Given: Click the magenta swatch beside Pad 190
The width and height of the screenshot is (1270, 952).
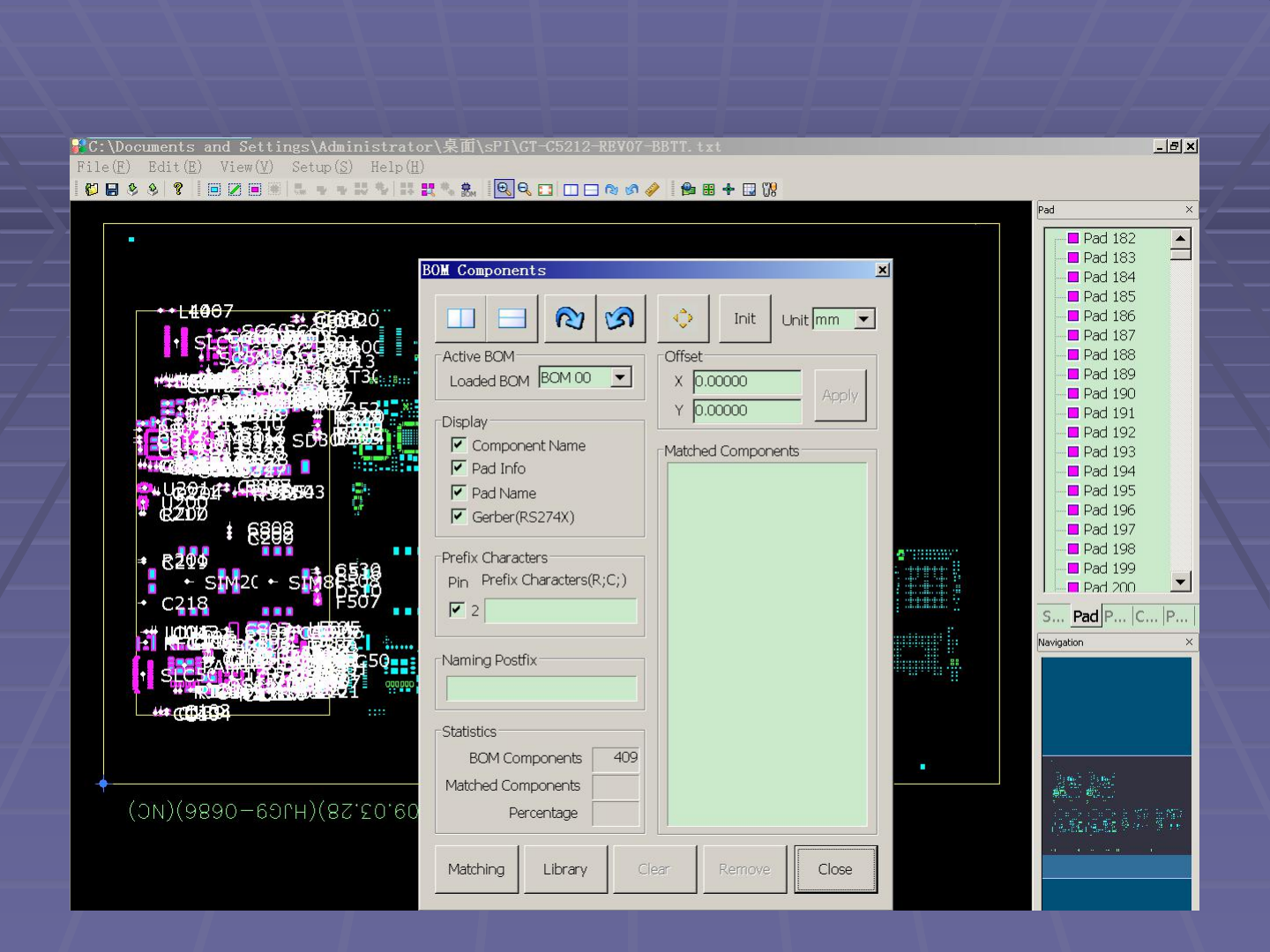Looking at the screenshot, I should pos(1073,394).
